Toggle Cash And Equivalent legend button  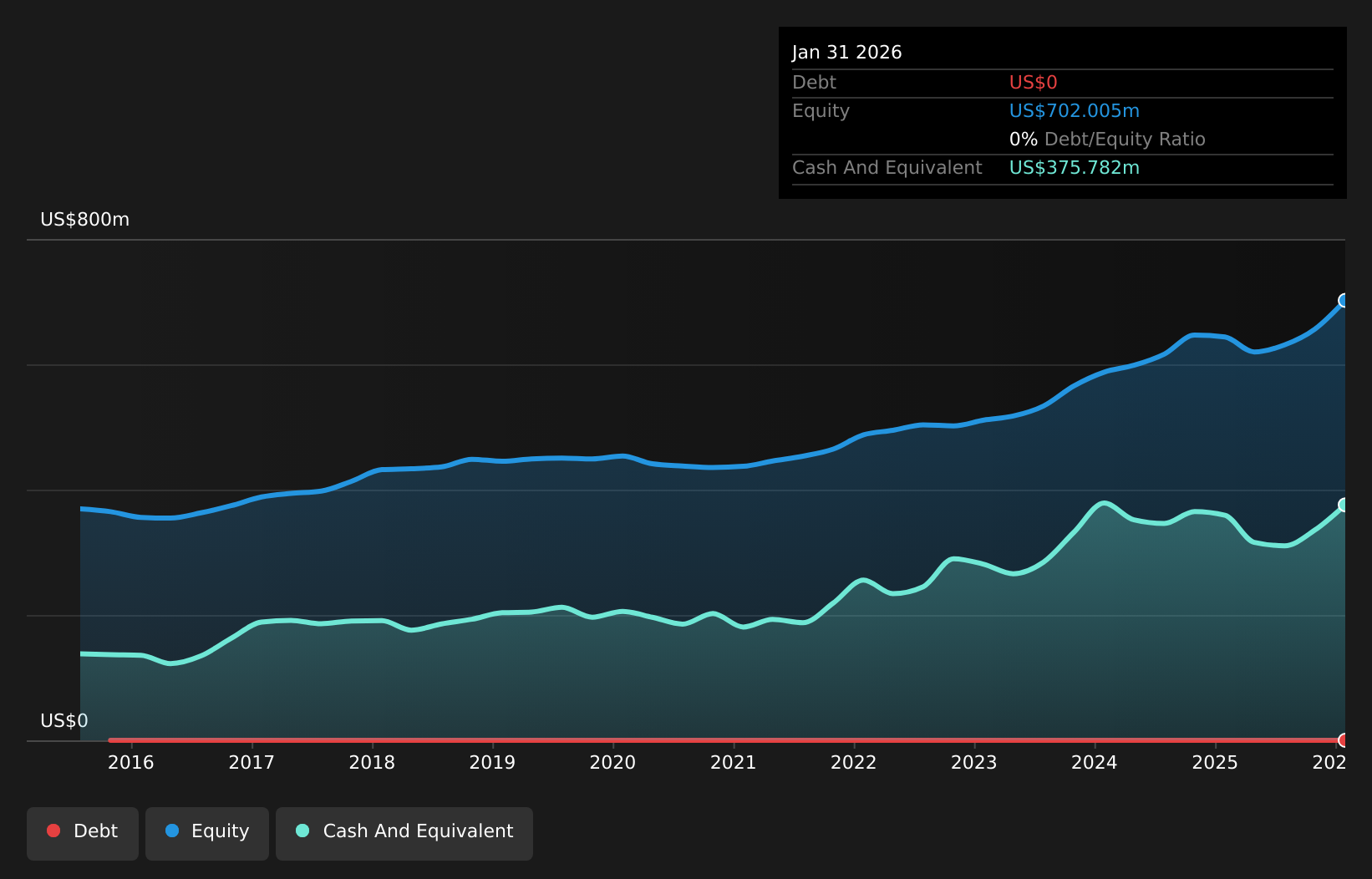coord(404,833)
